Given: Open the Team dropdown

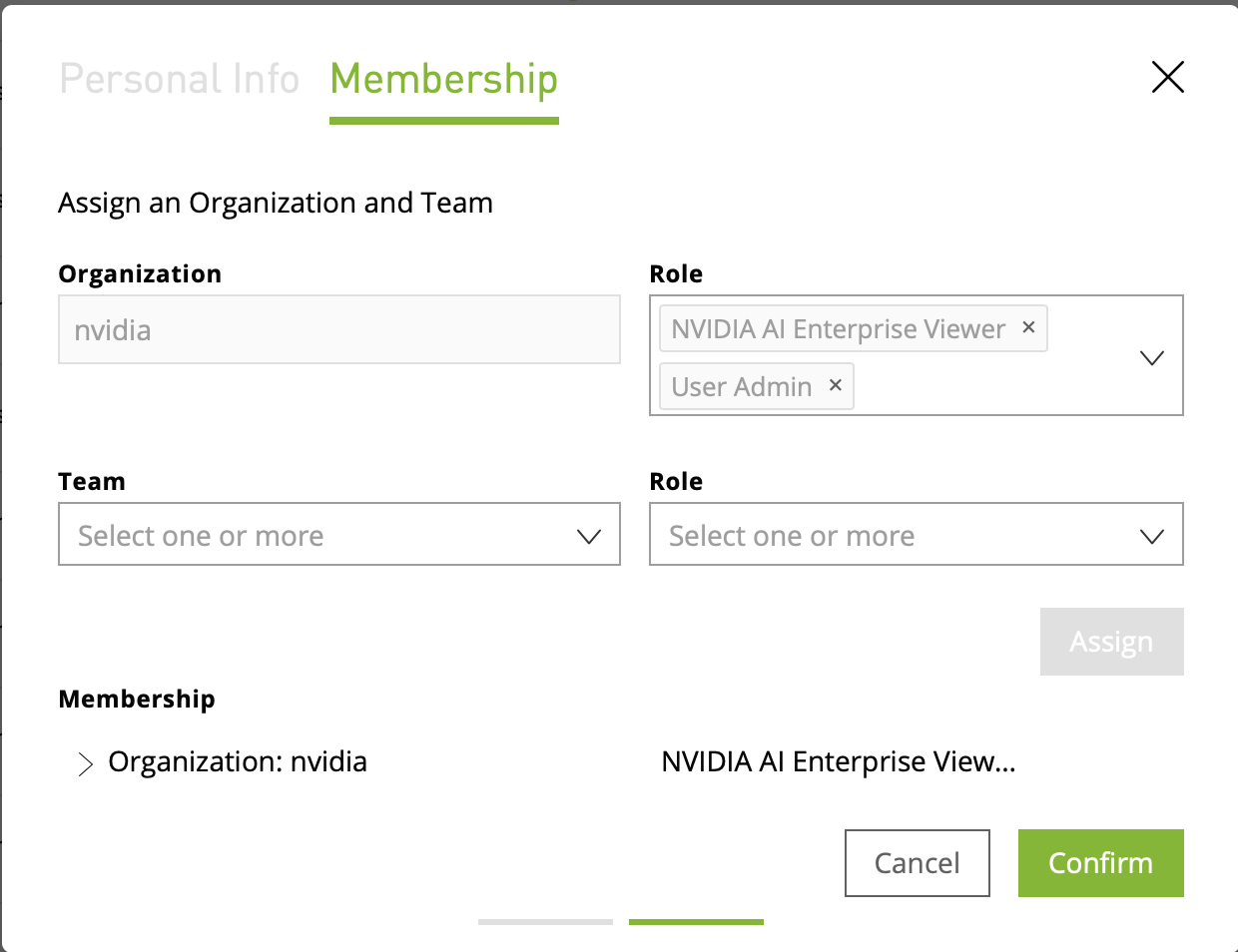Looking at the screenshot, I should (339, 534).
